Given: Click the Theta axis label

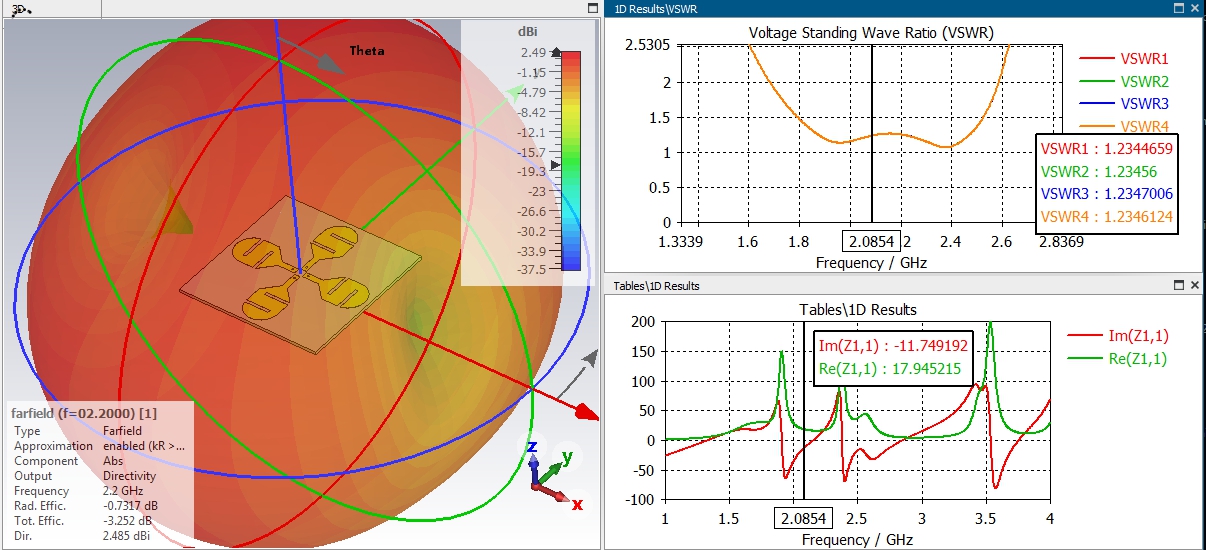Looking at the screenshot, I should [367, 51].
